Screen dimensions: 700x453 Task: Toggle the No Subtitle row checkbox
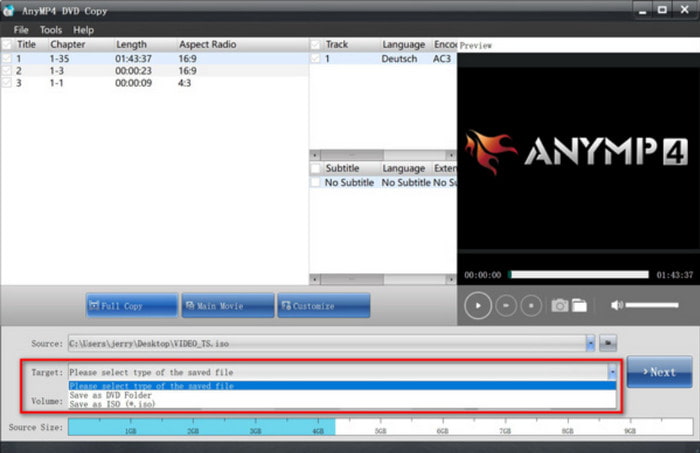pos(316,183)
